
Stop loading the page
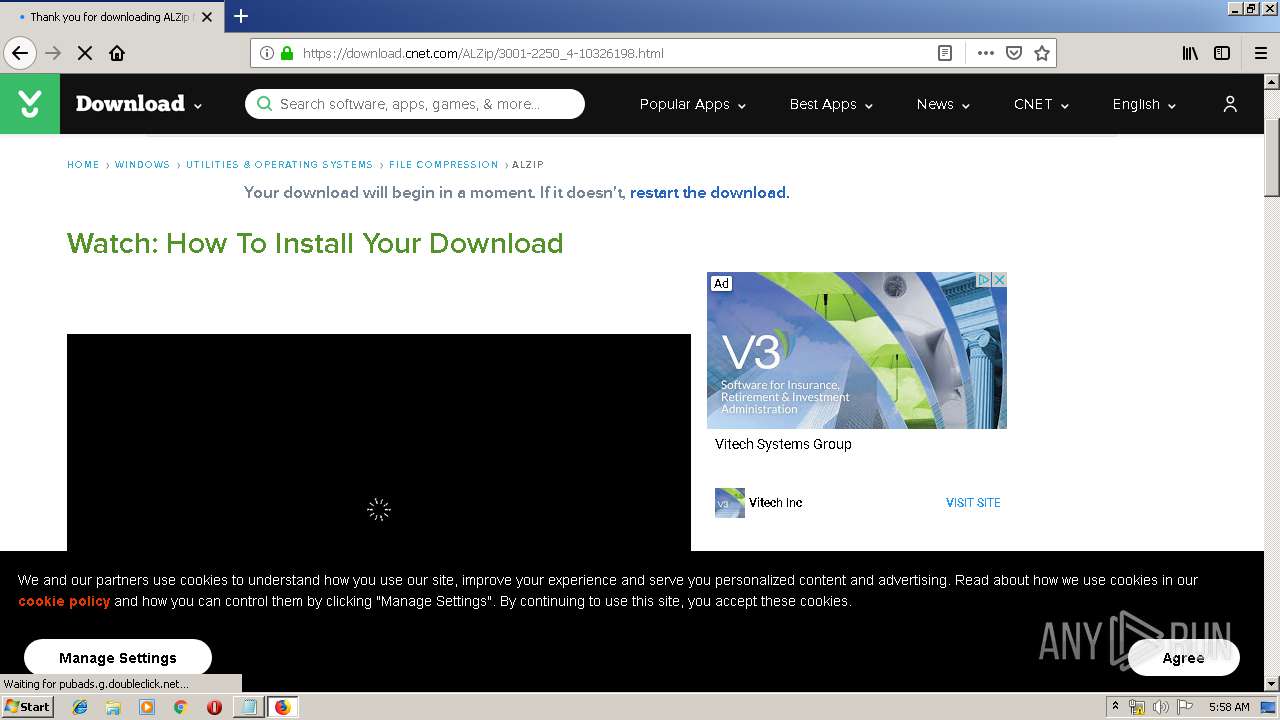click(x=85, y=53)
